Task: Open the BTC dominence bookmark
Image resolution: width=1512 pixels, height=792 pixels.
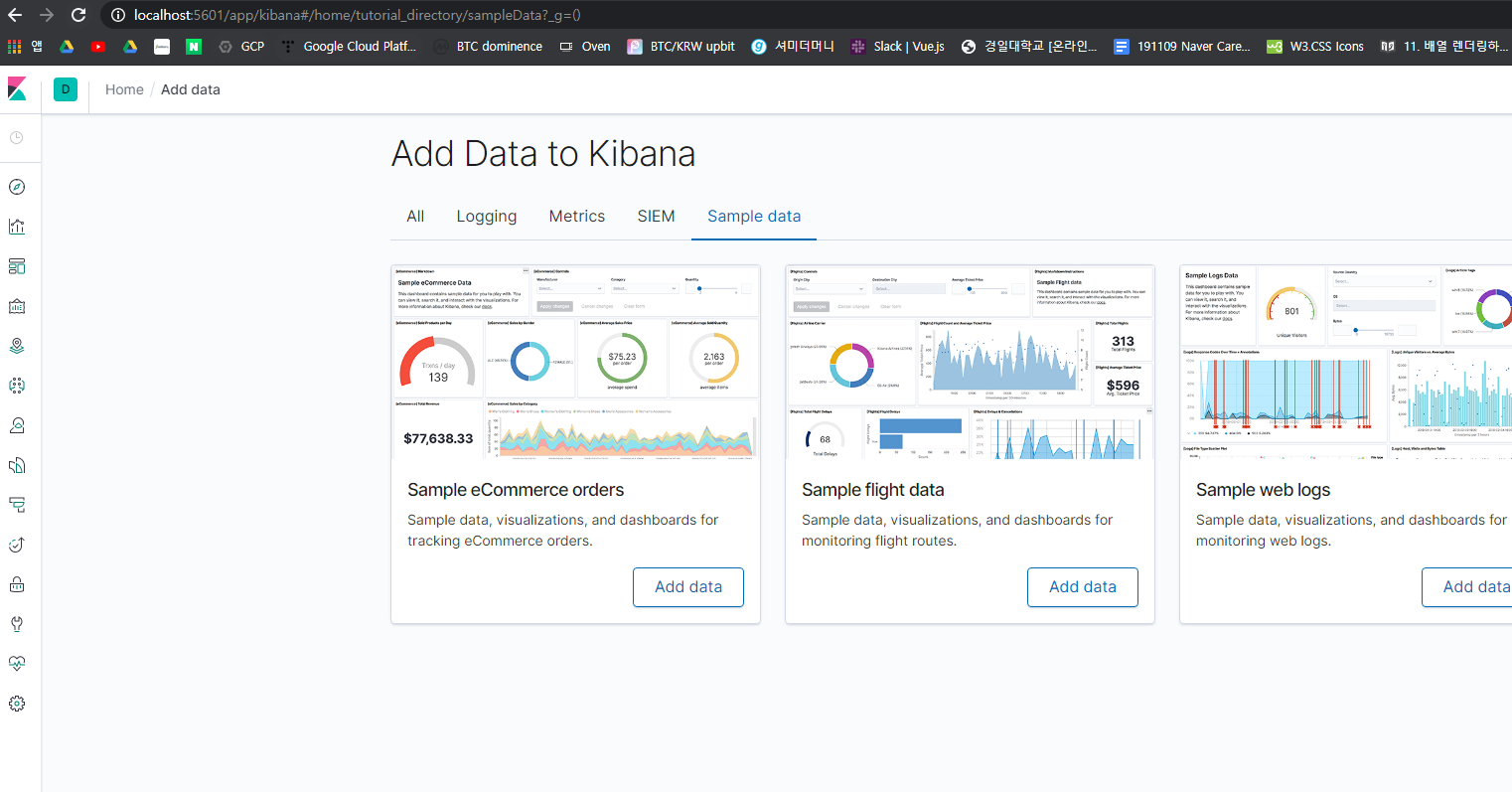Action: pyautogui.click(x=489, y=46)
